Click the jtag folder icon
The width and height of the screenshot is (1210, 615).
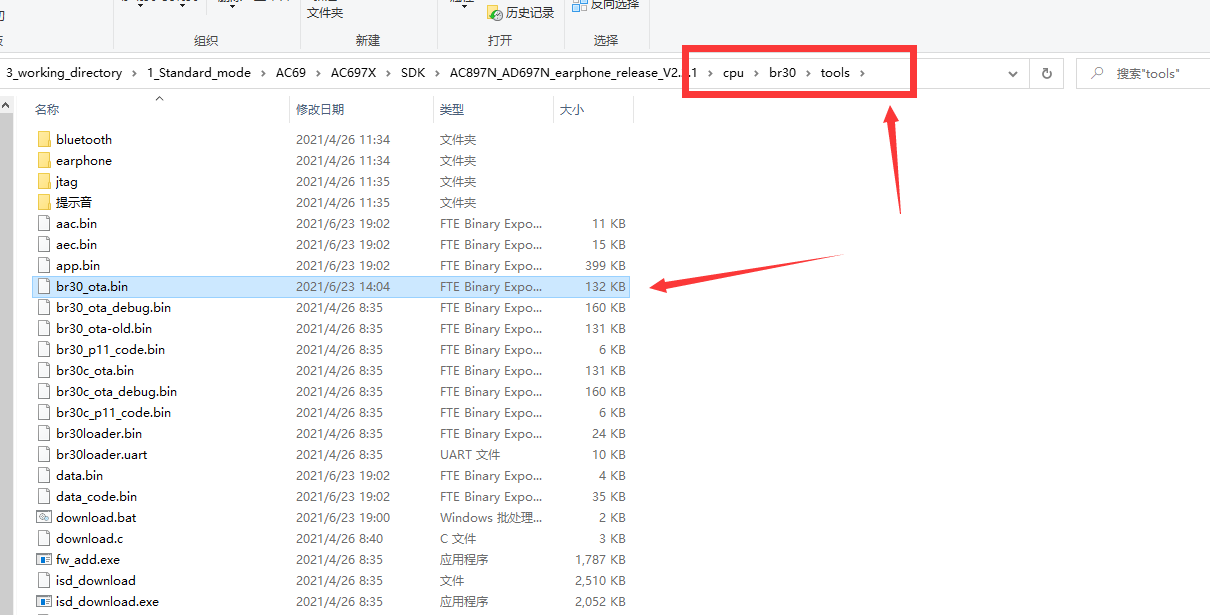(43, 181)
